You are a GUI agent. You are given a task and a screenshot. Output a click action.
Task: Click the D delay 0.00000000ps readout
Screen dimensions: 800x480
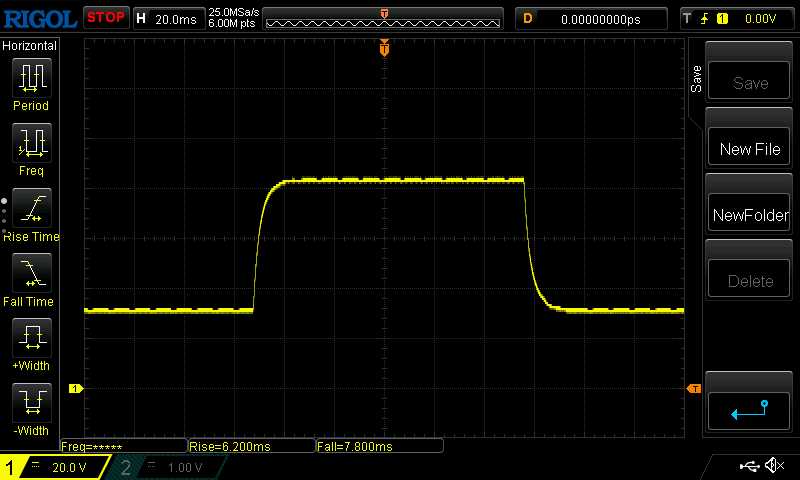(591, 19)
